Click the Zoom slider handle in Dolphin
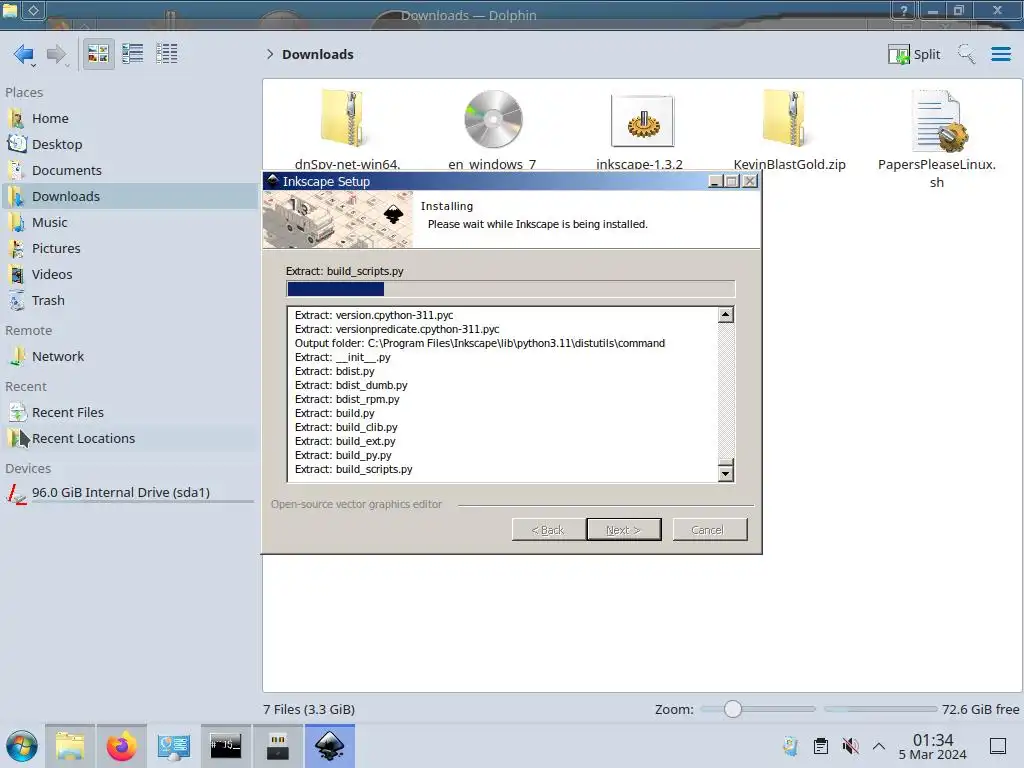Screen dimensions: 1024x768 733,709
